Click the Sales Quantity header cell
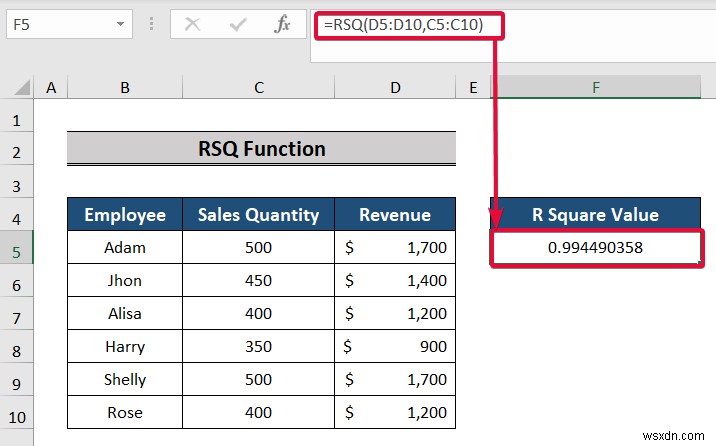 pyautogui.click(x=258, y=214)
